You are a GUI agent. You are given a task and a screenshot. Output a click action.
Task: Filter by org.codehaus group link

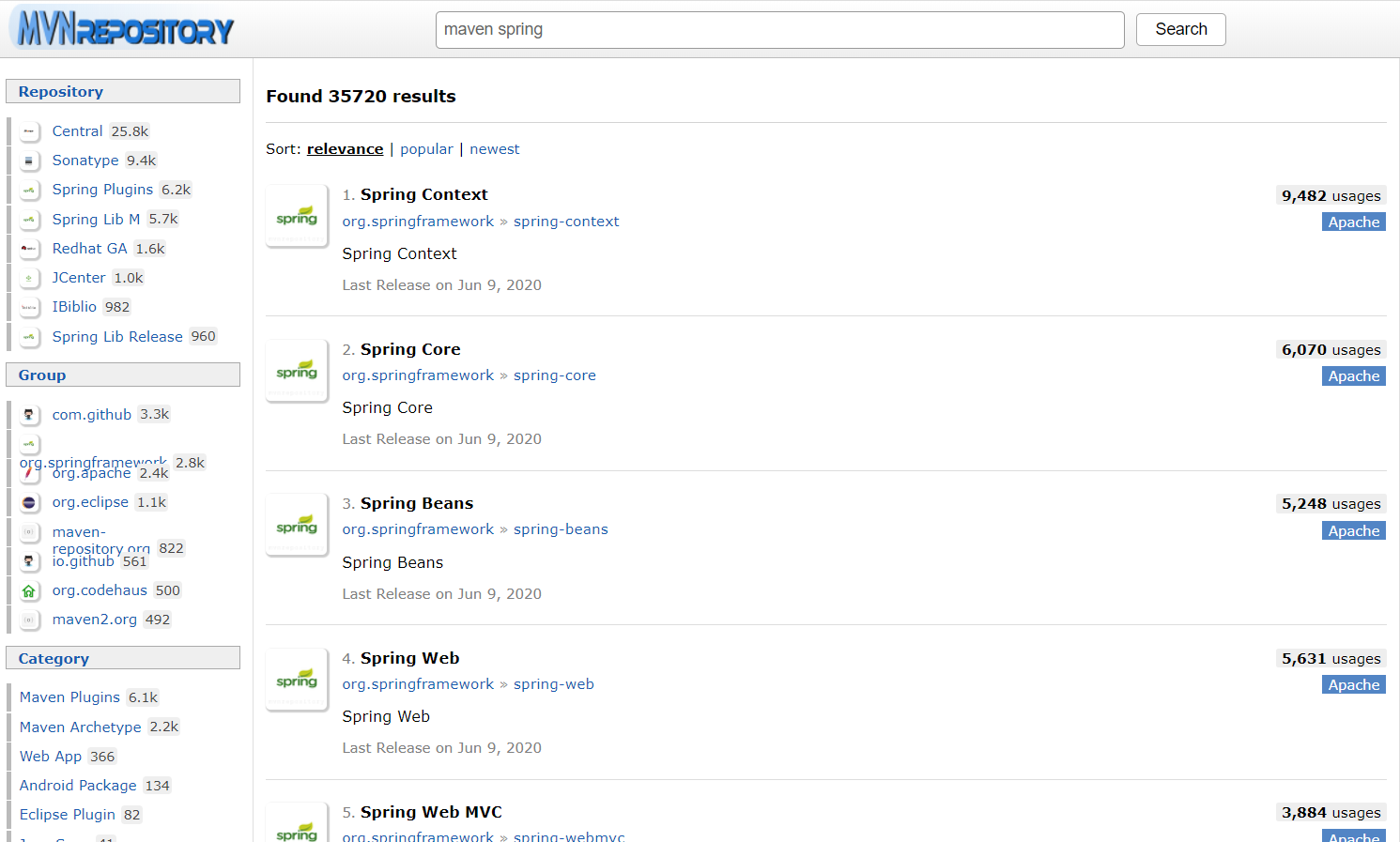[100, 590]
